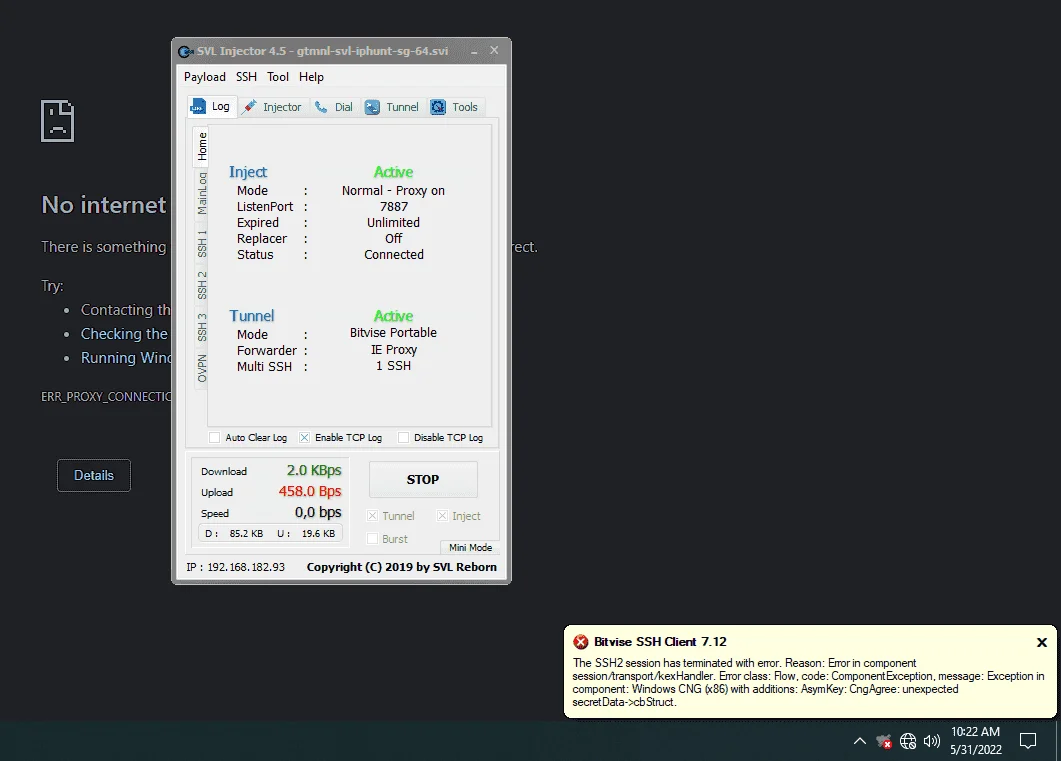Click the STOP button

(x=423, y=480)
